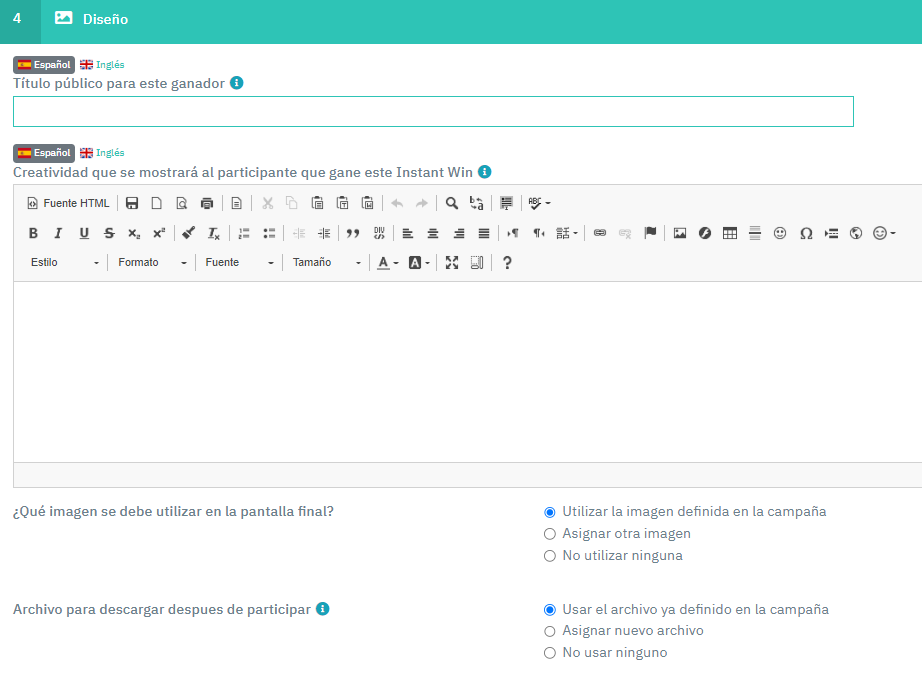The image size is (922, 690).
Task: Apply subscript formatting
Action: [x=134, y=234]
